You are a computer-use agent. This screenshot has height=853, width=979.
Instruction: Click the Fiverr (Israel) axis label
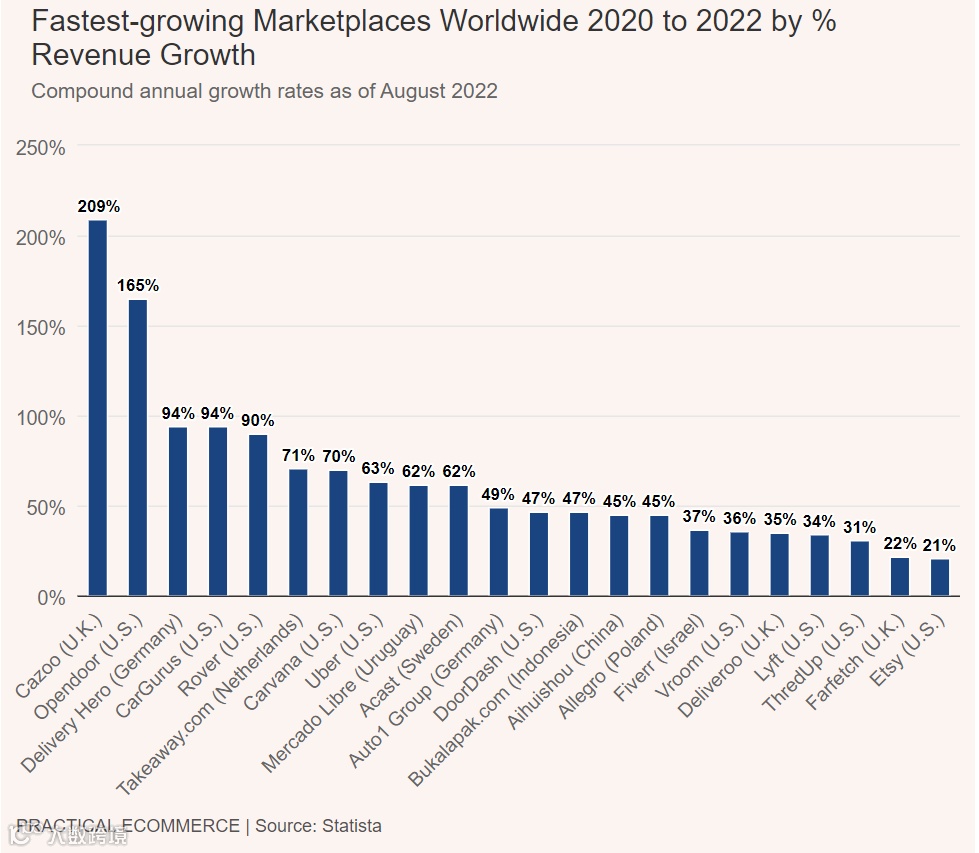click(659, 658)
